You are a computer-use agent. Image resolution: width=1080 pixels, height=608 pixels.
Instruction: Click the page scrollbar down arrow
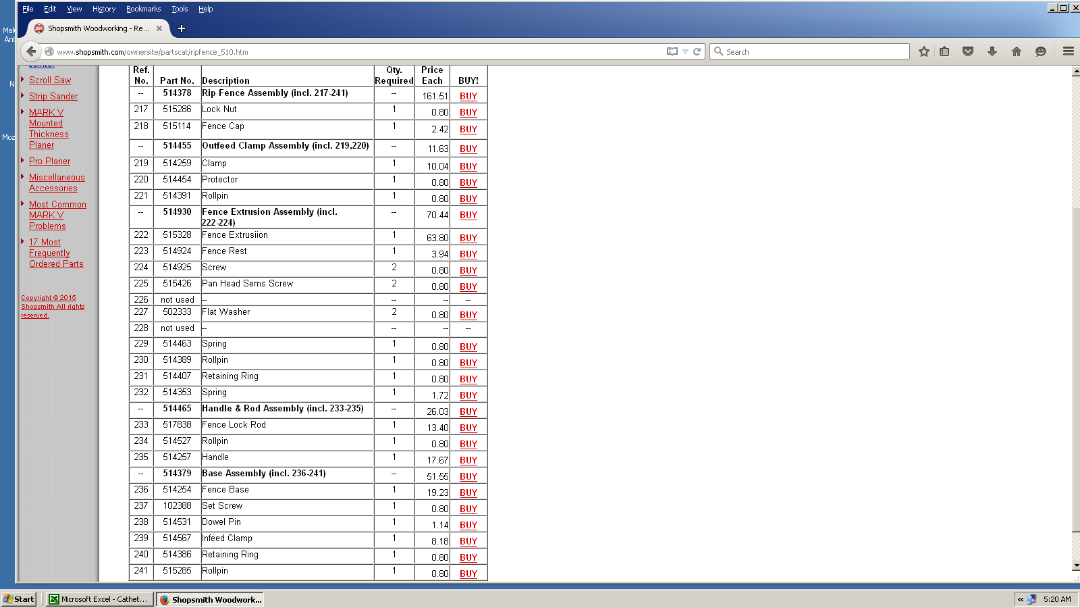coord(1076,565)
